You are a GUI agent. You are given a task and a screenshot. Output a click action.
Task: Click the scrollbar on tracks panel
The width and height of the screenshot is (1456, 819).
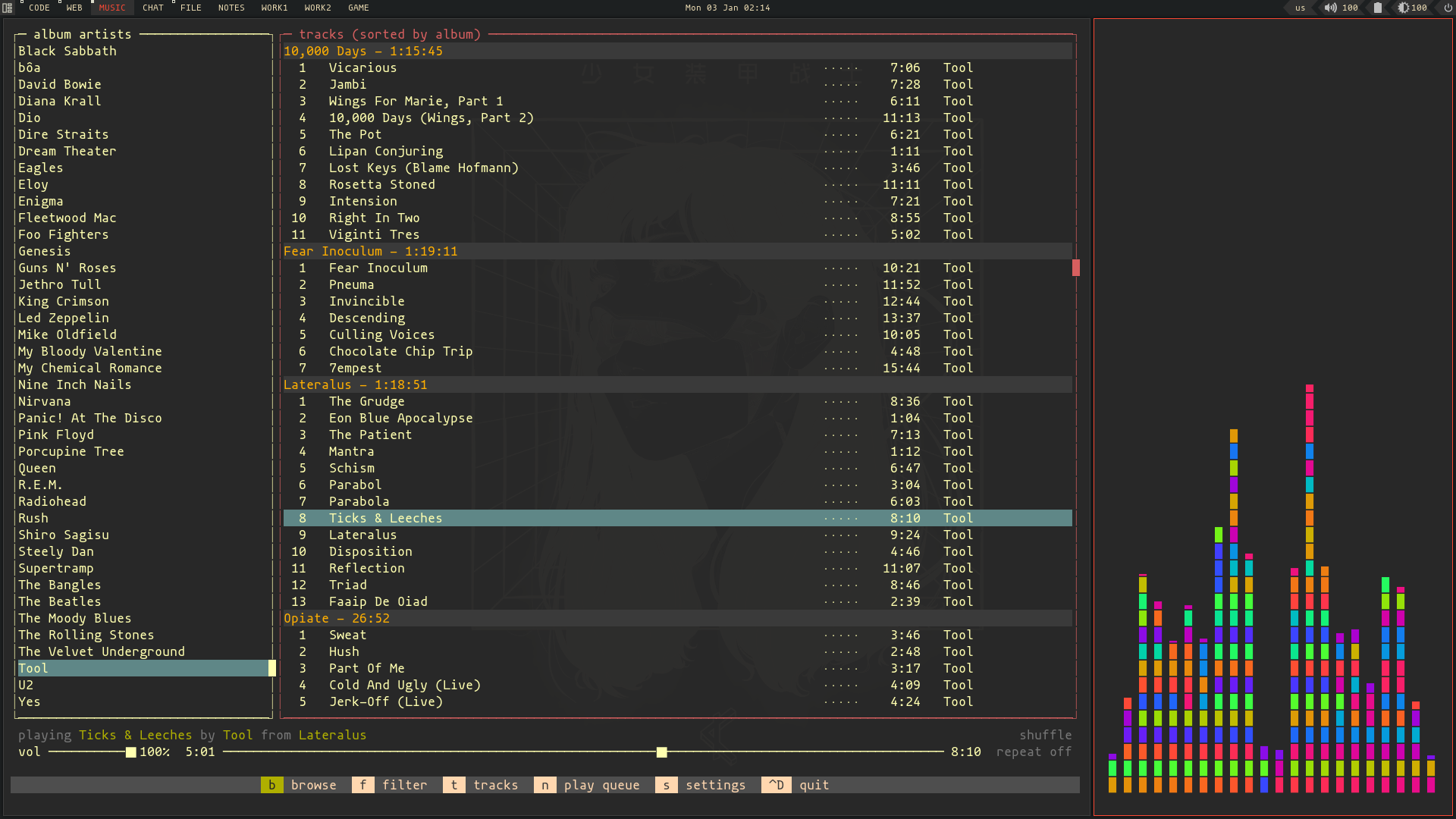coord(1076,268)
